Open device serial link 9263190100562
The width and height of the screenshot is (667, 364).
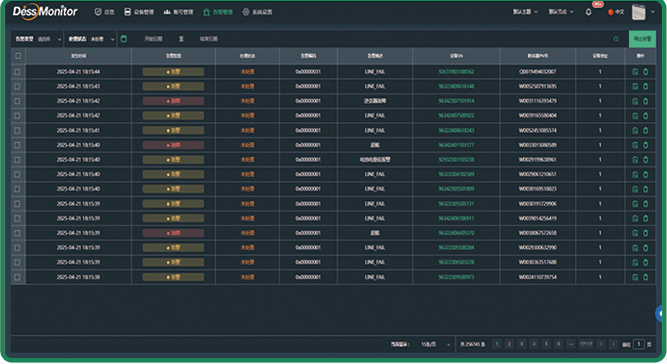[x=456, y=72]
